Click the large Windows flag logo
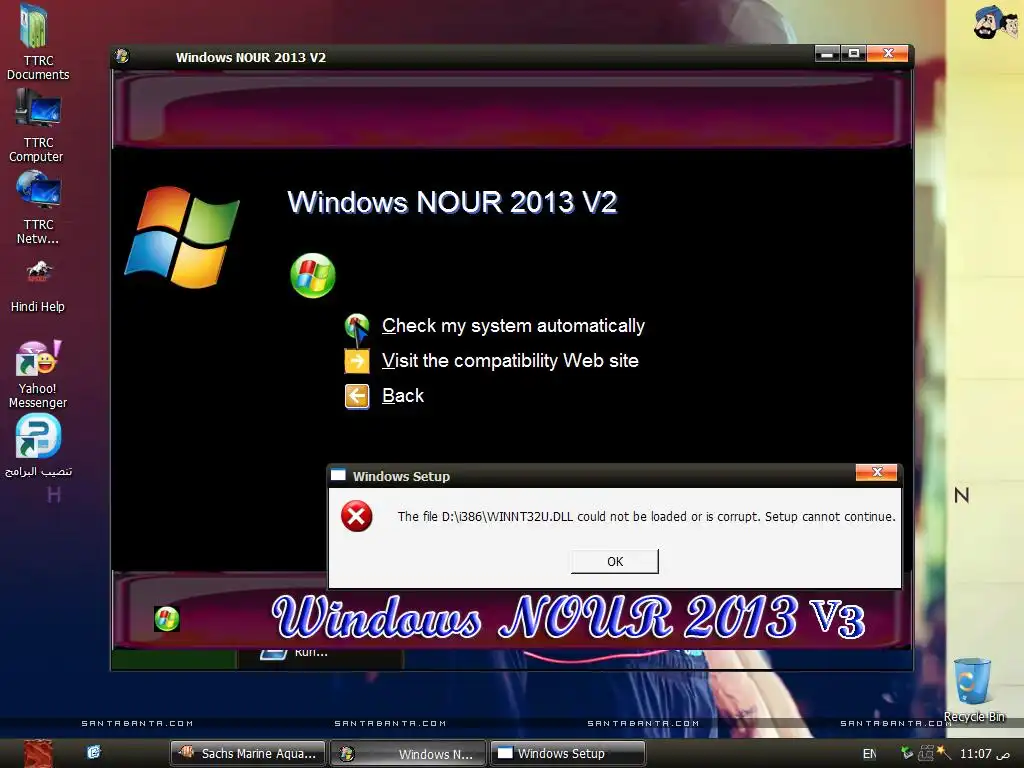 182,237
